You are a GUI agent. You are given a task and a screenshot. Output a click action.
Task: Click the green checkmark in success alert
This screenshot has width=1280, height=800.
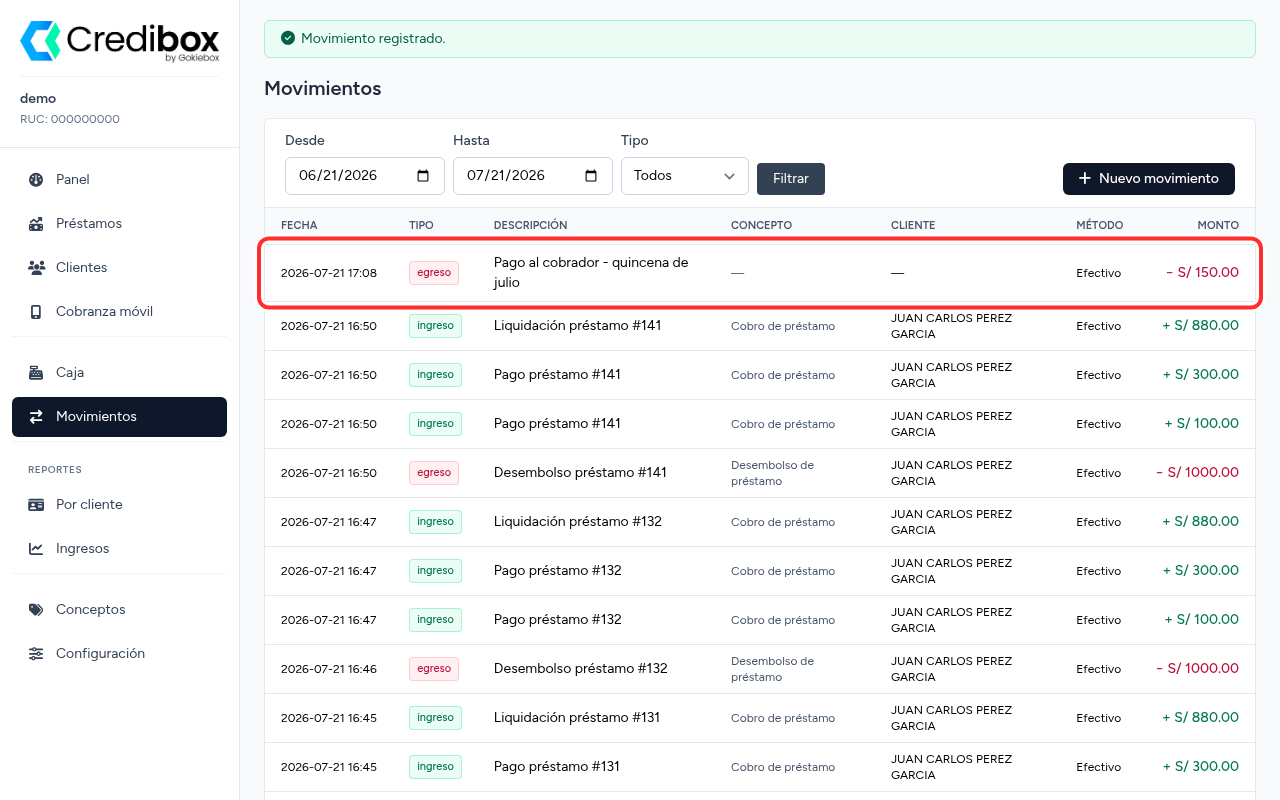pyautogui.click(x=288, y=38)
